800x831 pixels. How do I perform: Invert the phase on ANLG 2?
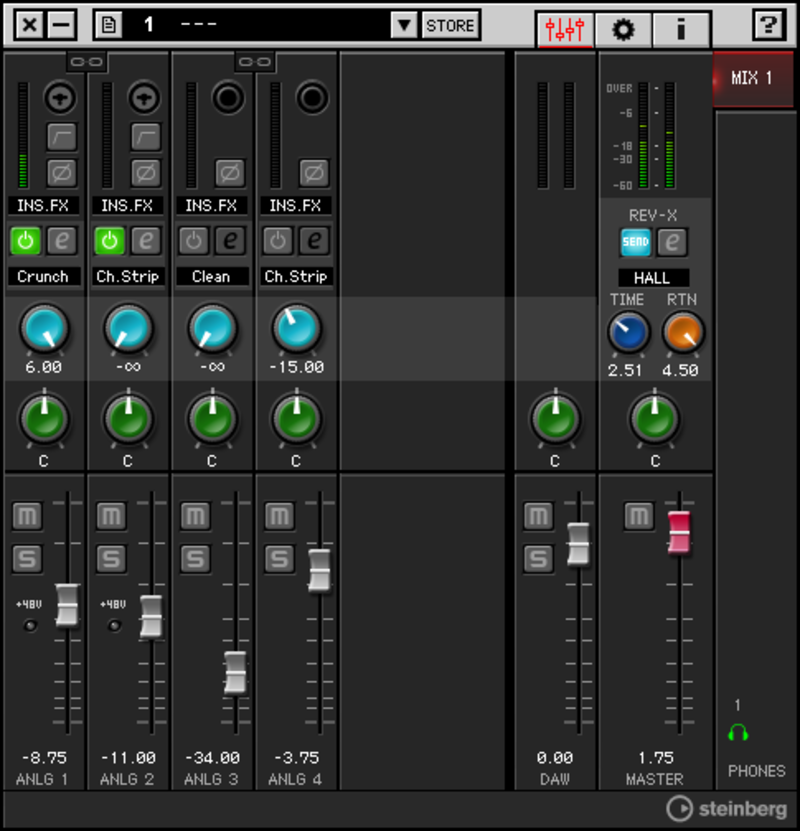[146, 173]
